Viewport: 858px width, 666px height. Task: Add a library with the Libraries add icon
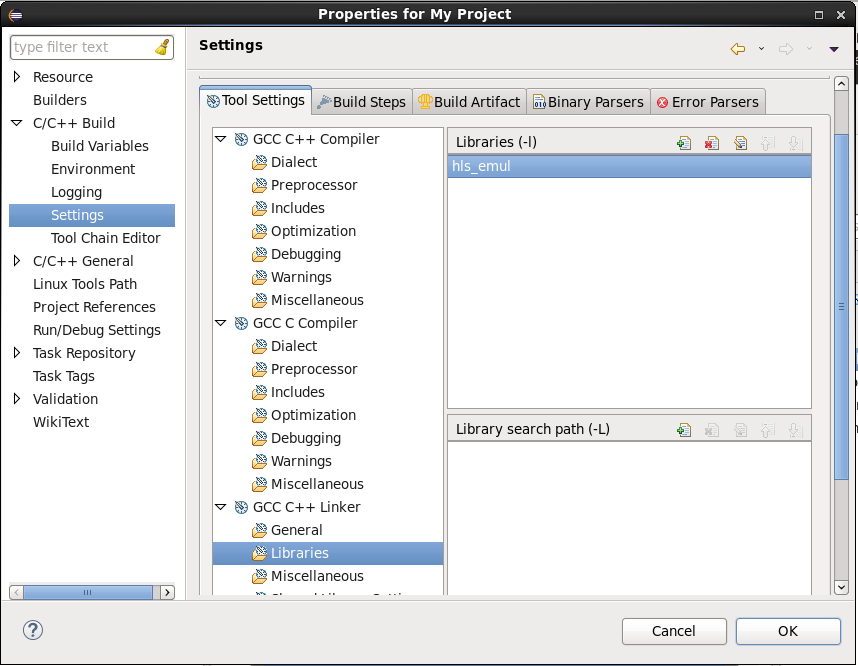click(683, 143)
